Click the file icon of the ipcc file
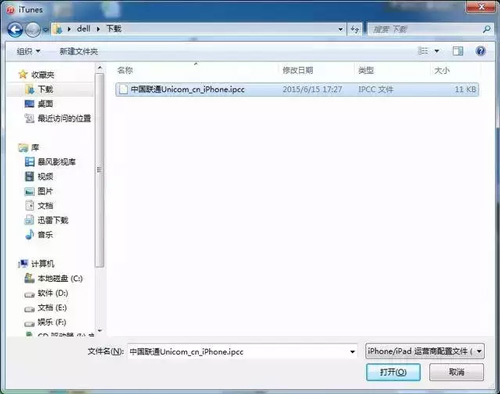The height and width of the screenshot is (394, 500). [x=123, y=89]
